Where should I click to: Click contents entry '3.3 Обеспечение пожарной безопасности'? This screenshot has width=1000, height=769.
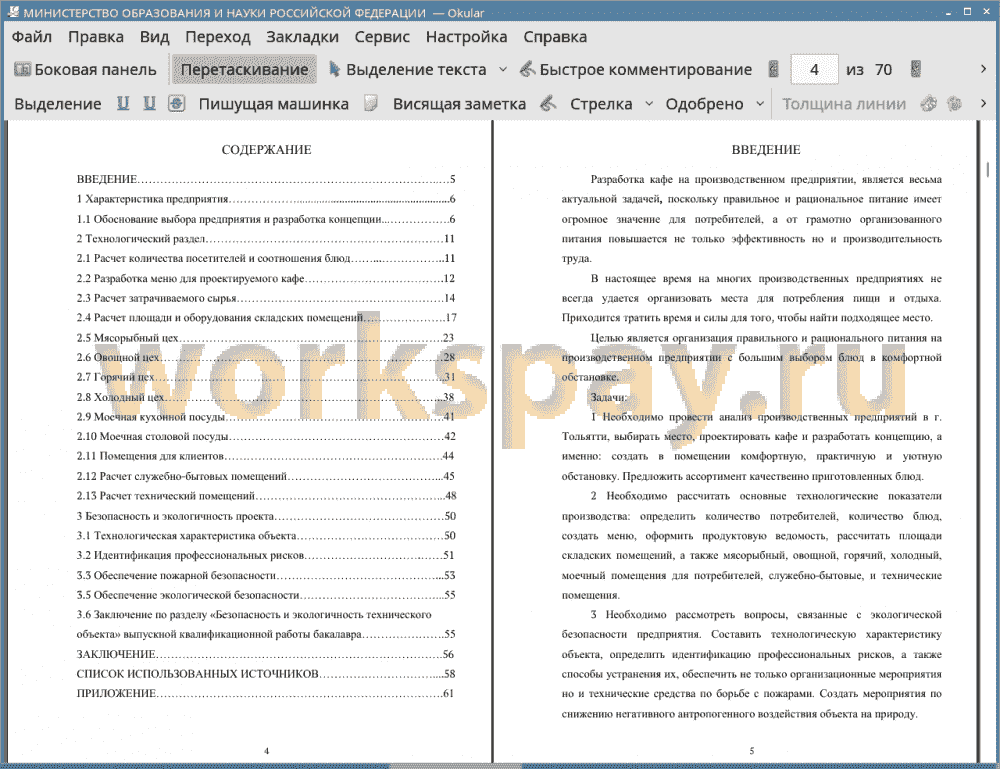(265, 575)
